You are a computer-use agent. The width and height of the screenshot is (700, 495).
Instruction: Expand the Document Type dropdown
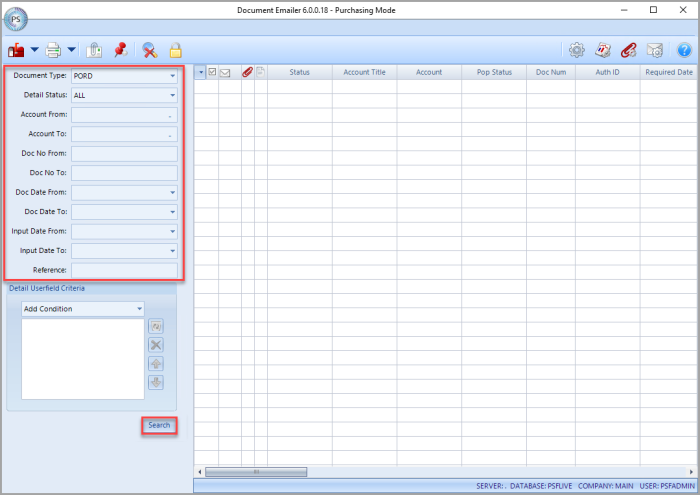pyautogui.click(x=172, y=76)
